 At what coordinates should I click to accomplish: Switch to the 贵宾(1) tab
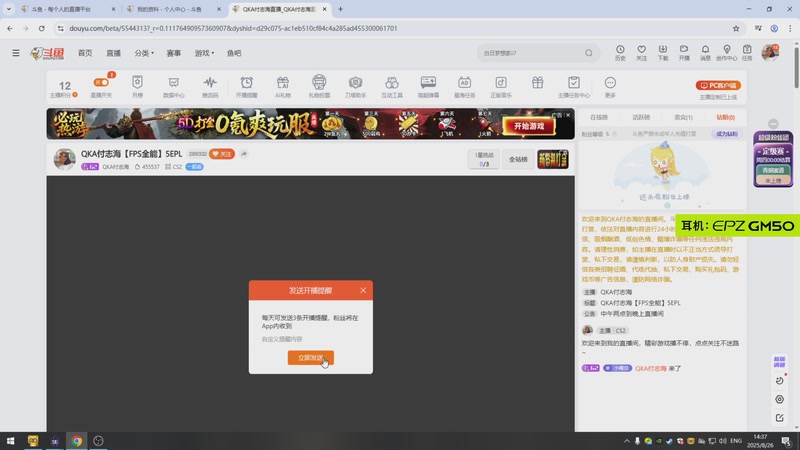click(x=683, y=117)
